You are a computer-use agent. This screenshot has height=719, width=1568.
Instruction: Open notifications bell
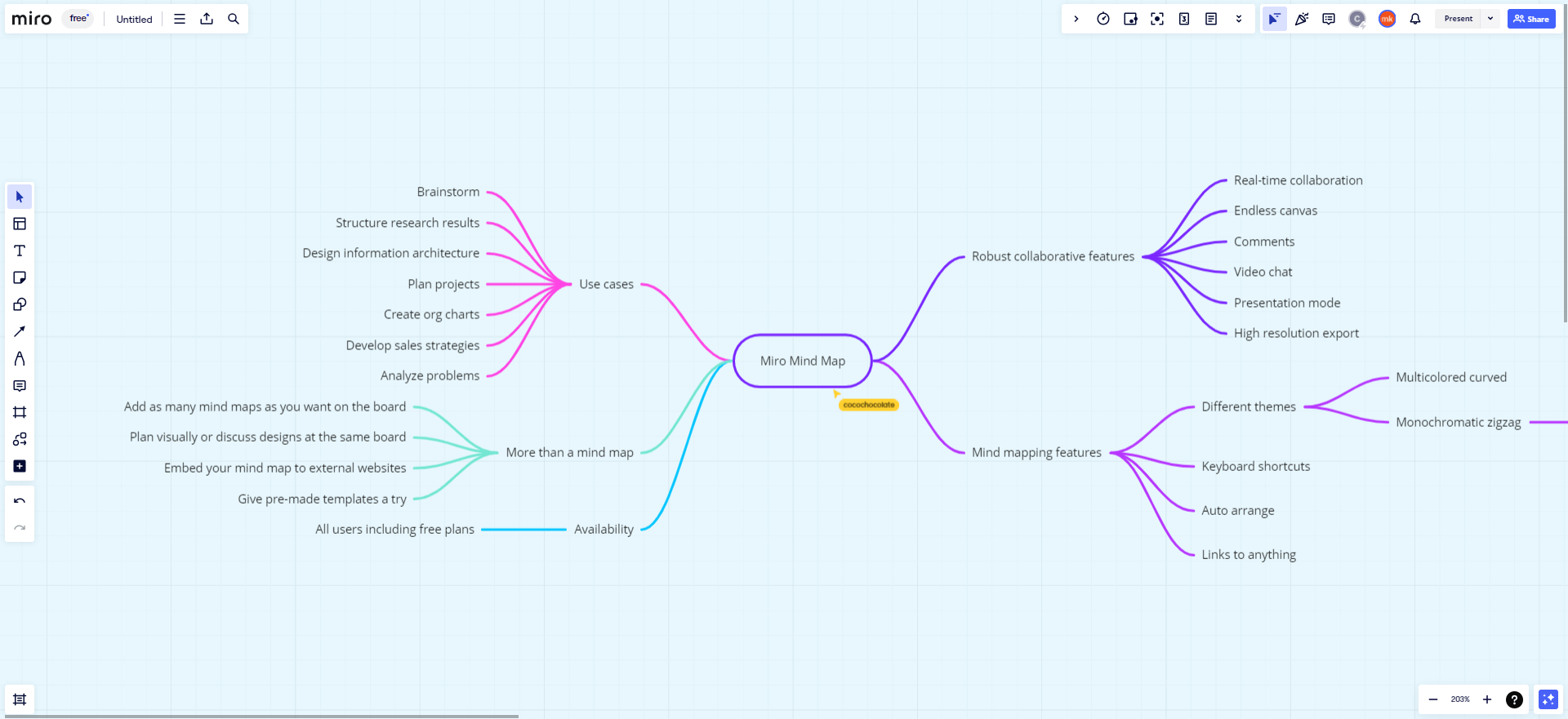click(x=1415, y=19)
